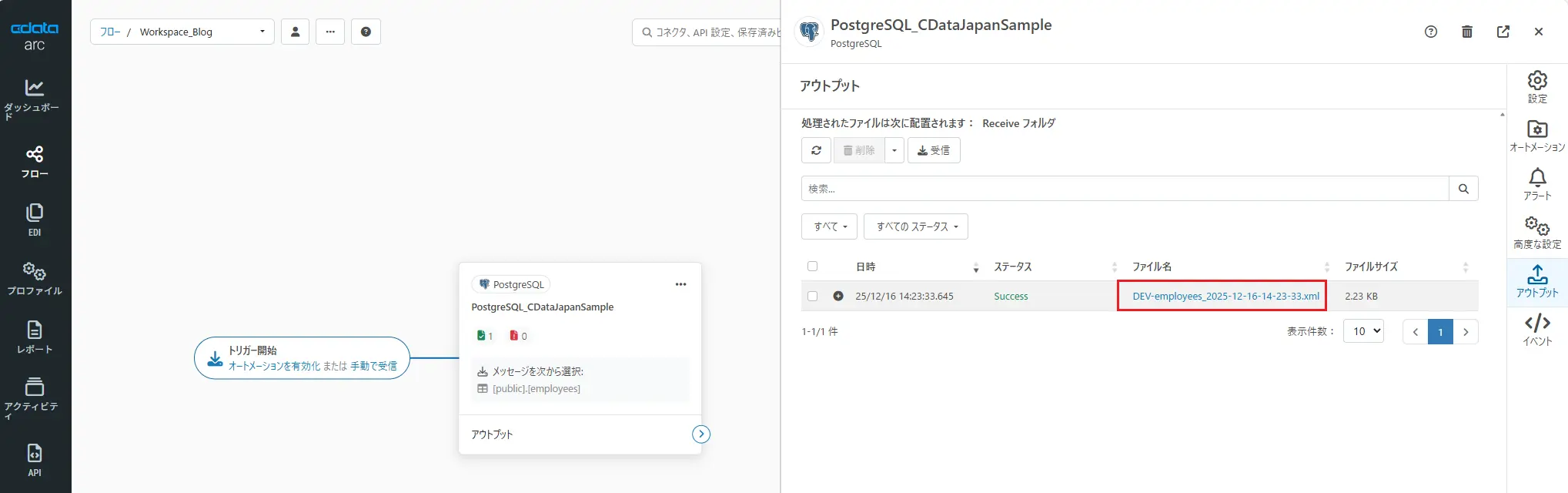Open レポート reports in sidebar
This screenshot has width=1568, height=493.
(x=35, y=337)
